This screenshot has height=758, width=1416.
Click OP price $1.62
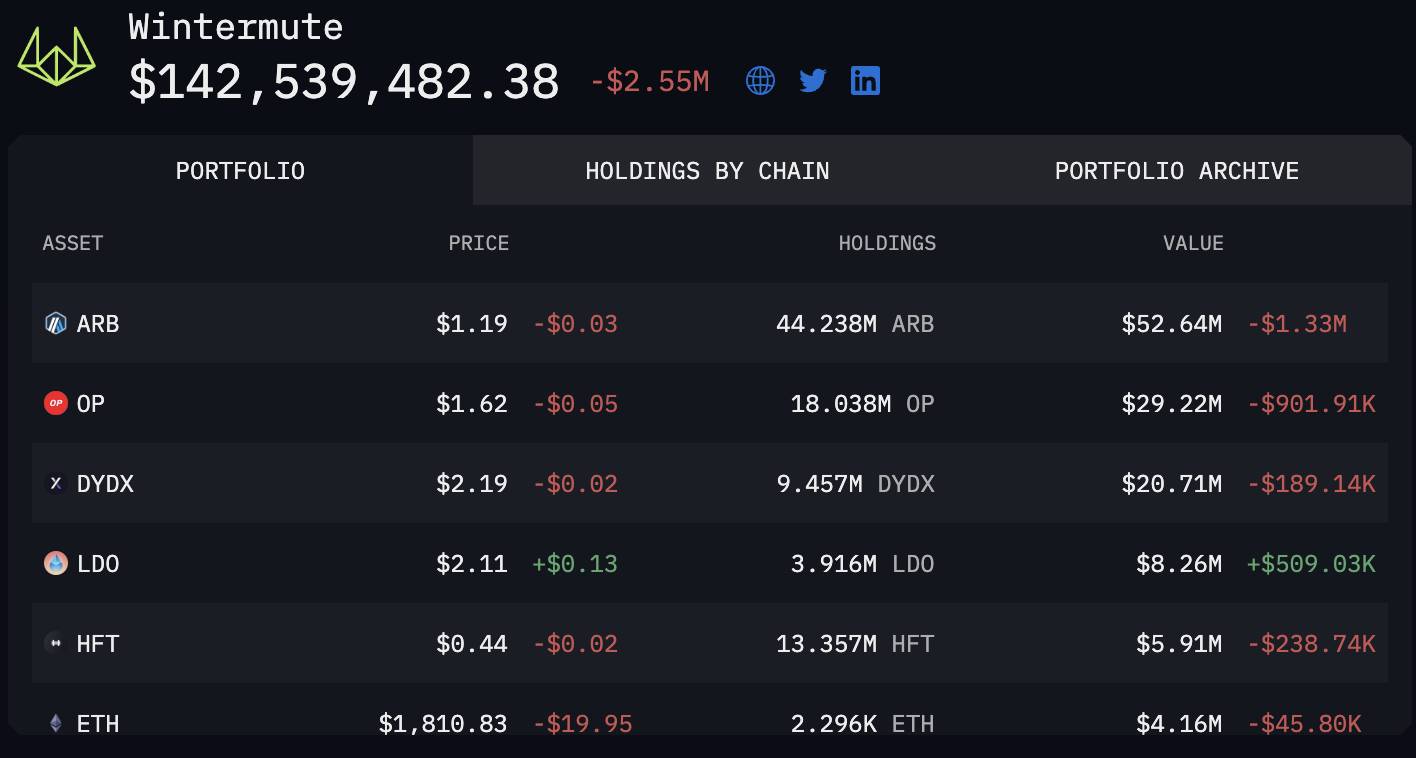coord(472,404)
